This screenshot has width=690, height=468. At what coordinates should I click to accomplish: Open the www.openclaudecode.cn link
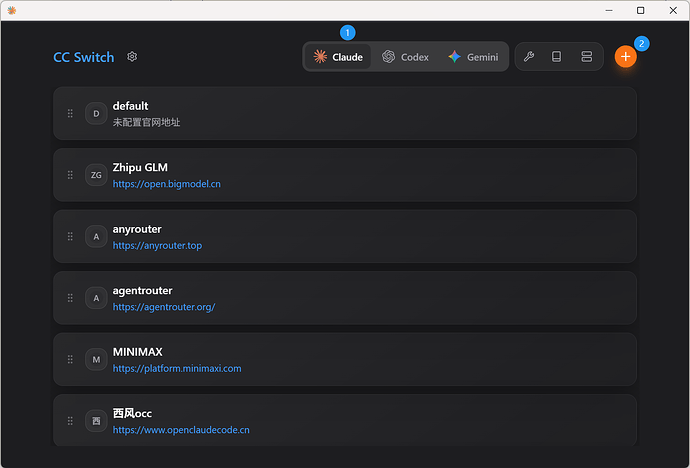point(181,430)
